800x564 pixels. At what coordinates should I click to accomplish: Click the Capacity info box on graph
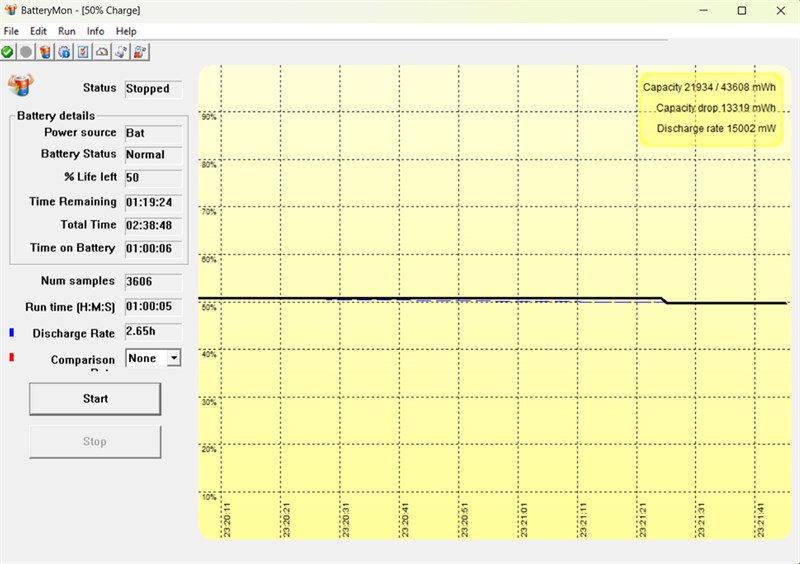[x=710, y=108]
